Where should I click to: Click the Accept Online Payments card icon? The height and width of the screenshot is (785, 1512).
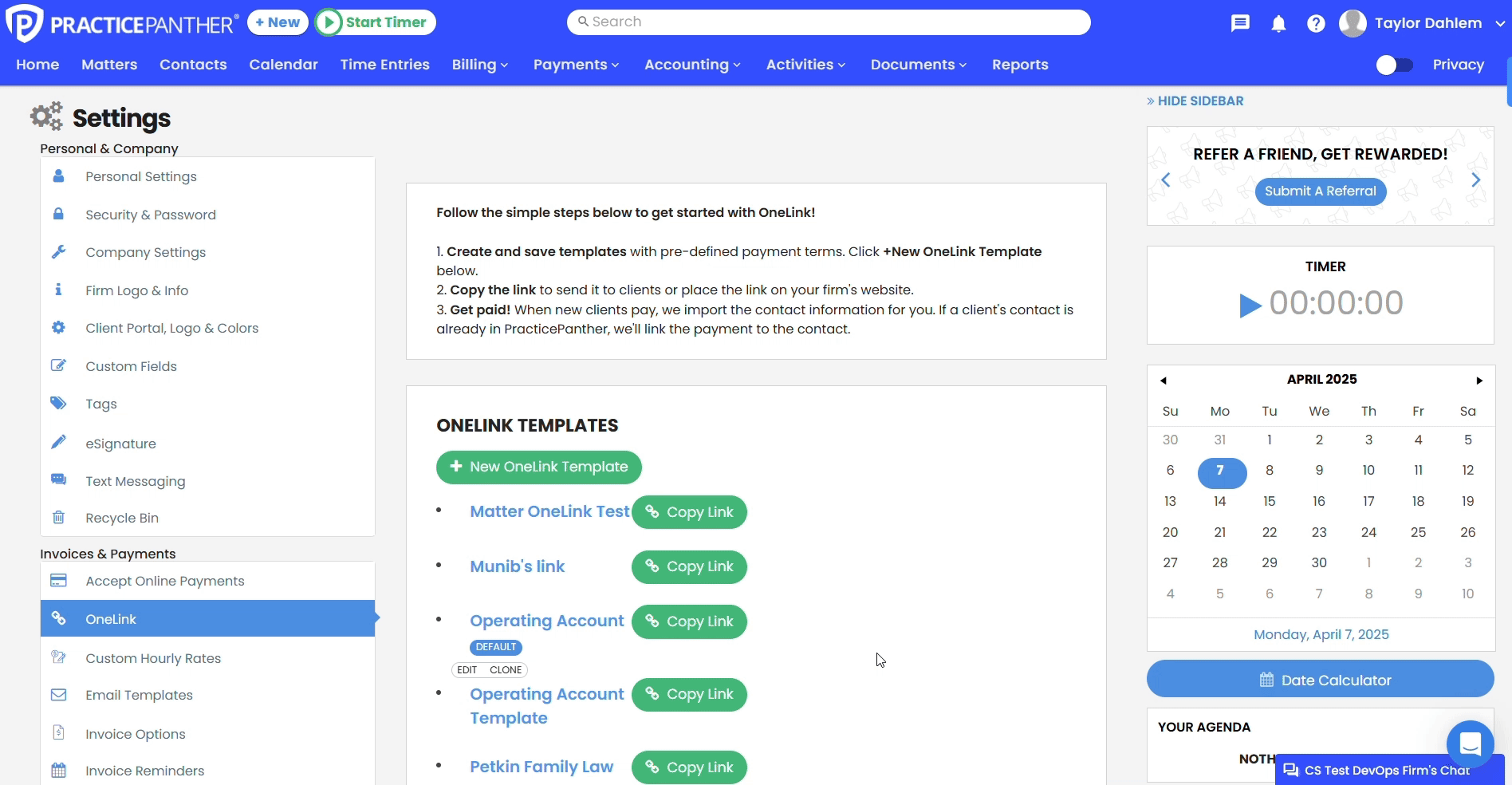tap(58, 580)
